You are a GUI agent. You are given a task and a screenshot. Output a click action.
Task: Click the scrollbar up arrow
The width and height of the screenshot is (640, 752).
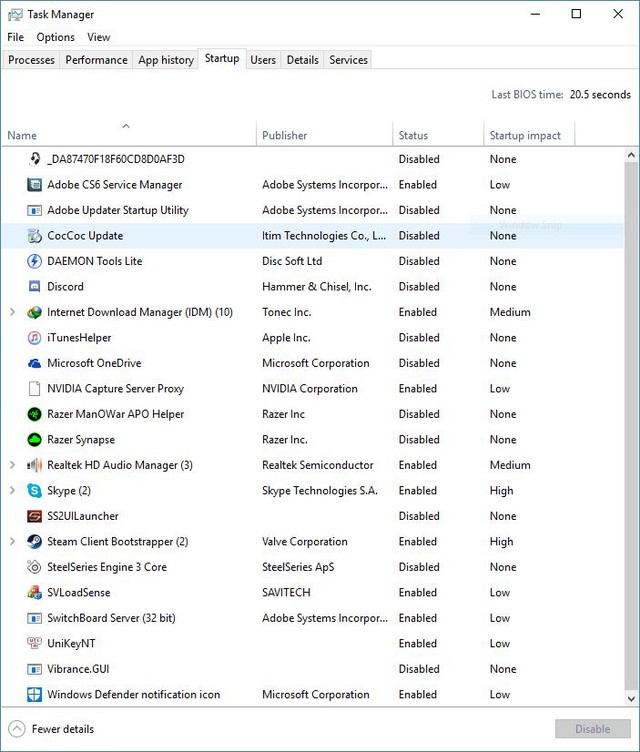[631, 155]
